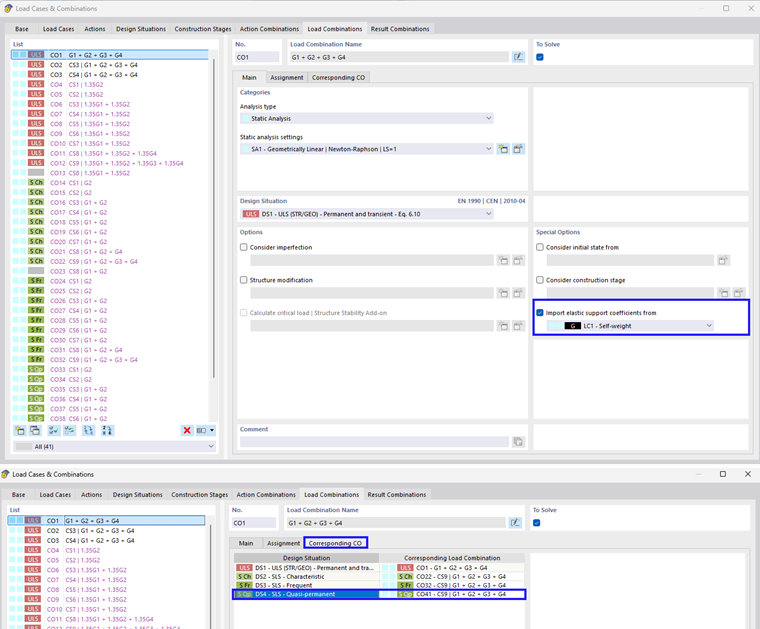Screen dimensions: 760x629
Task: Select CO32 row in the top window list
Action: [x=111, y=360]
